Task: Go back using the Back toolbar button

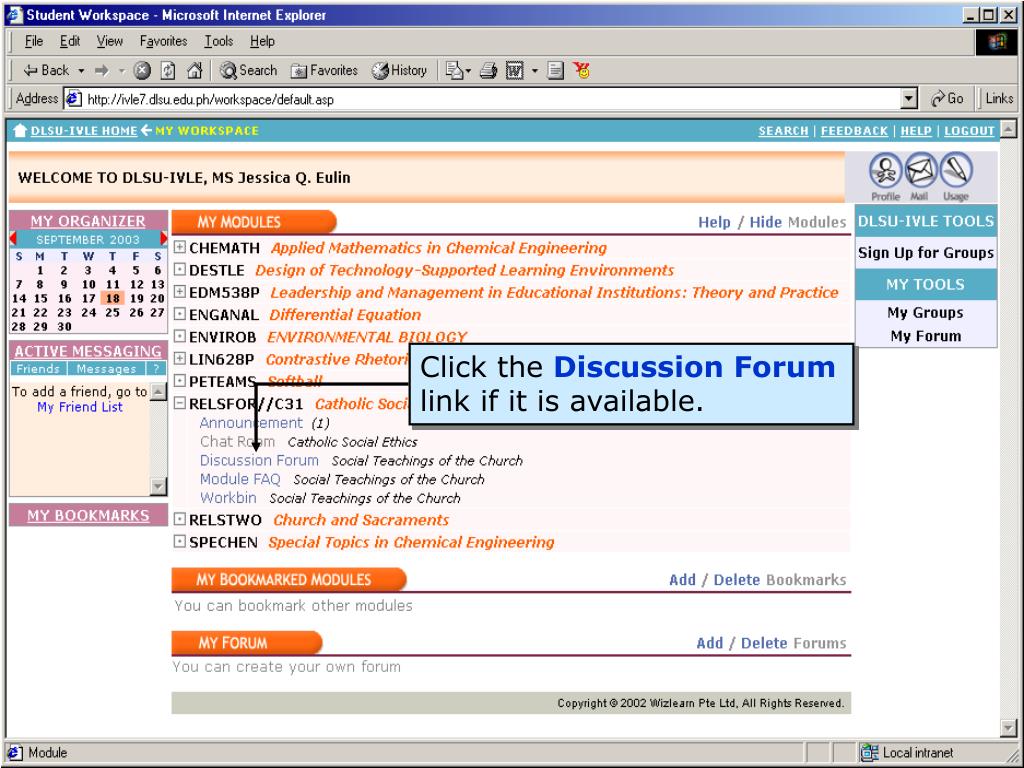Action: [46, 71]
